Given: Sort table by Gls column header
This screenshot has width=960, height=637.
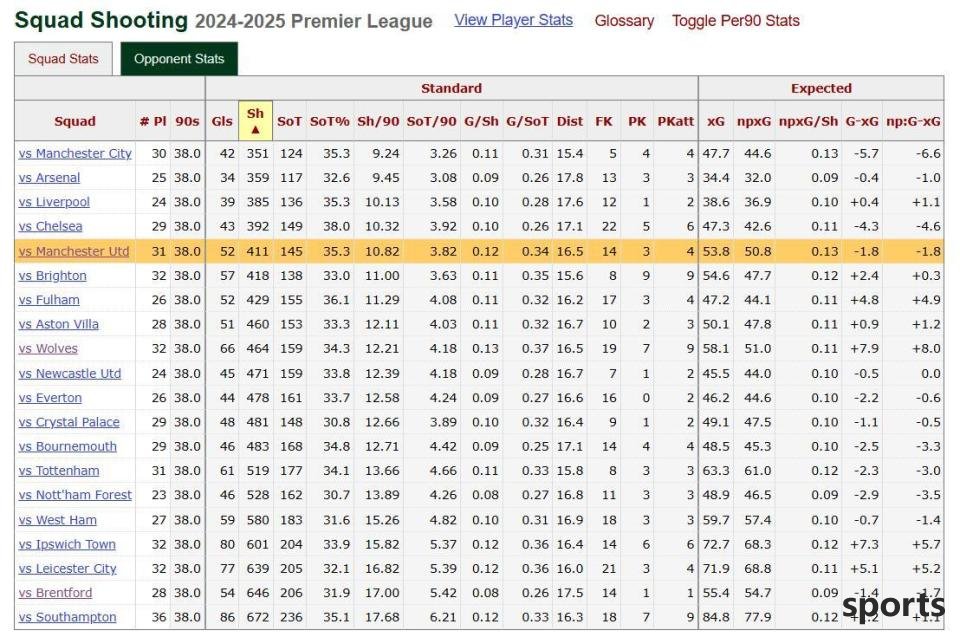Looking at the screenshot, I should [222, 121].
